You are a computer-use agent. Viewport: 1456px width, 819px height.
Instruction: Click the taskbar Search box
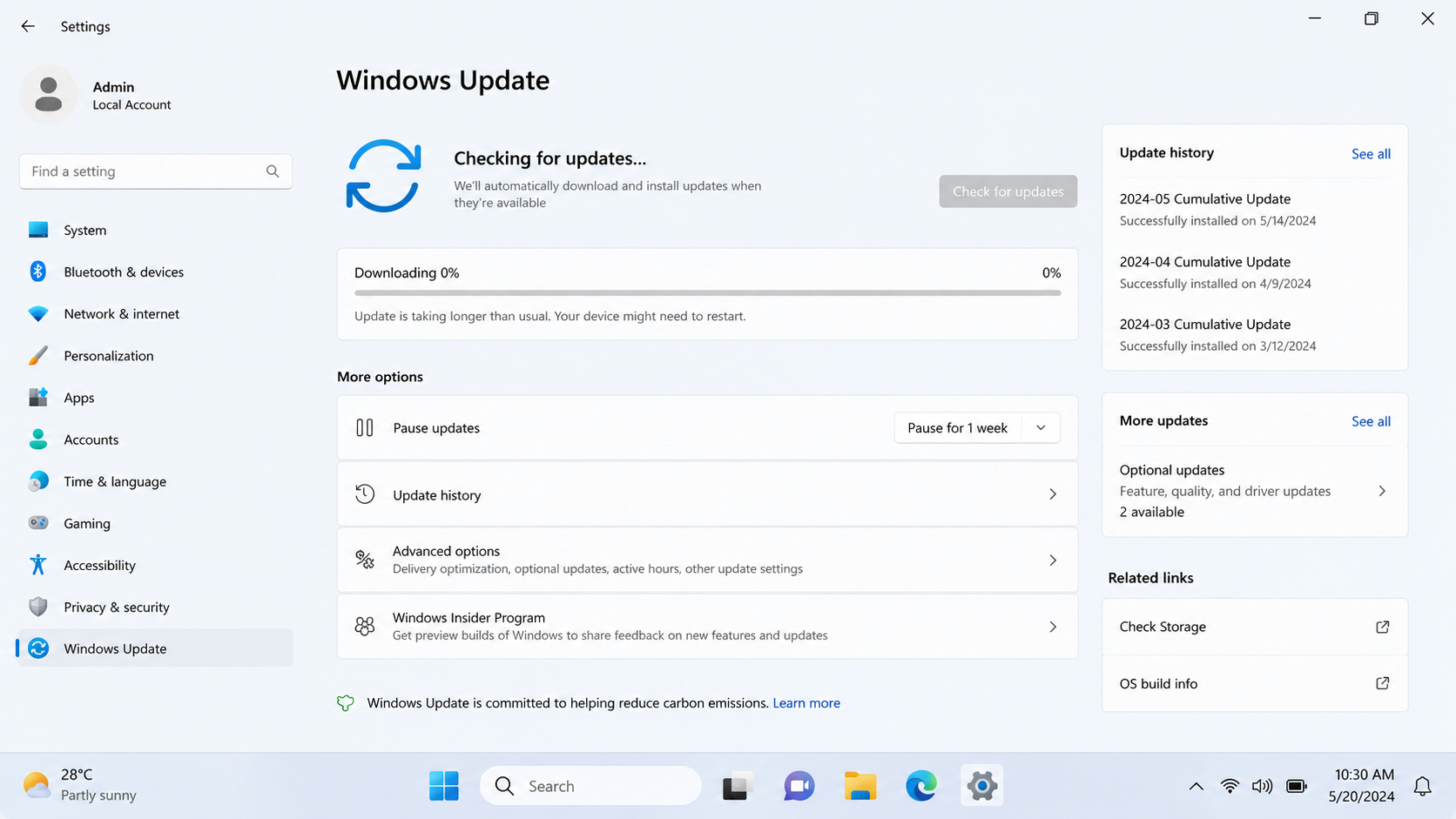pos(590,786)
